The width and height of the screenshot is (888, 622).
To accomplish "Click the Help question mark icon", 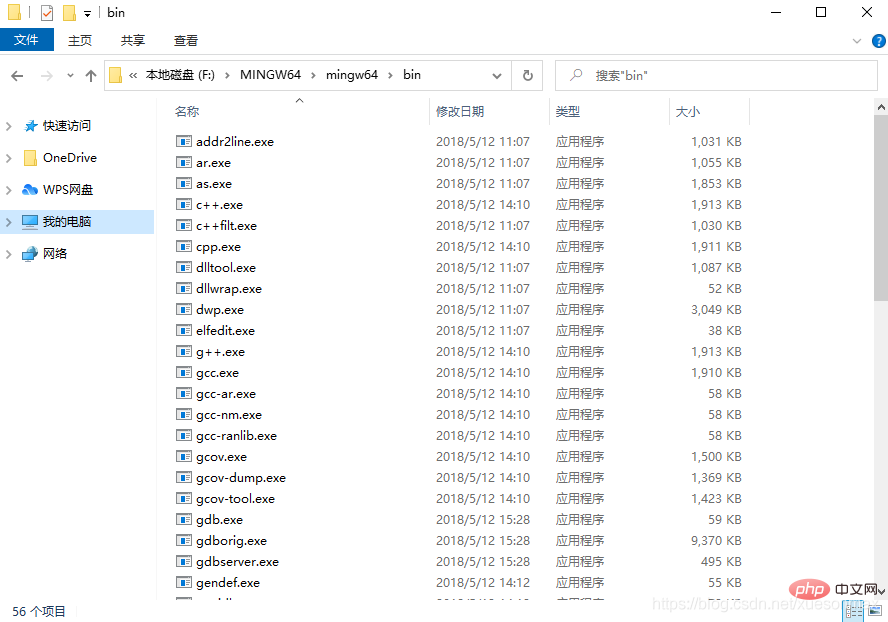I will (877, 41).
